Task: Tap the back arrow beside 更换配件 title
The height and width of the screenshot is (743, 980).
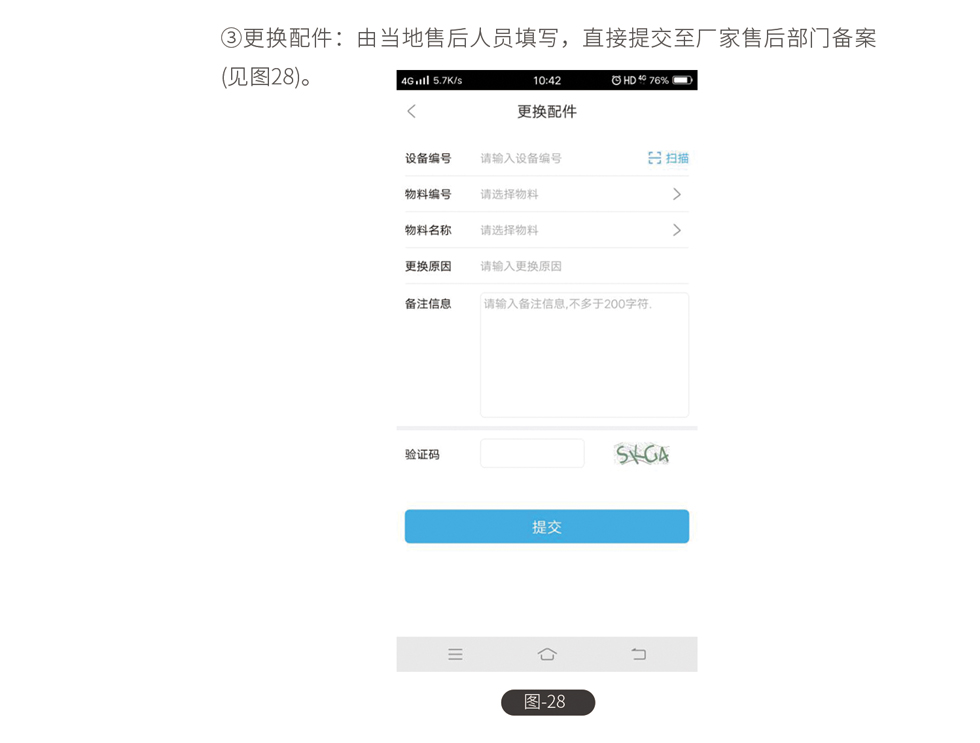Action: point(411,111)
